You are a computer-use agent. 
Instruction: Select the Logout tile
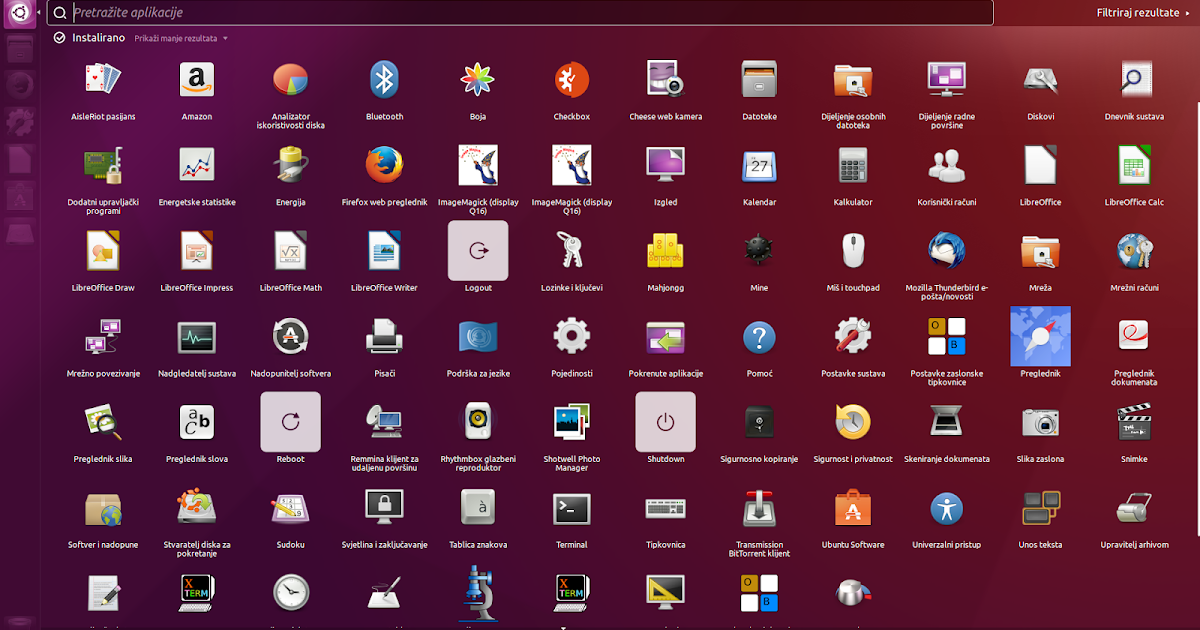click(x=478, y=250)
